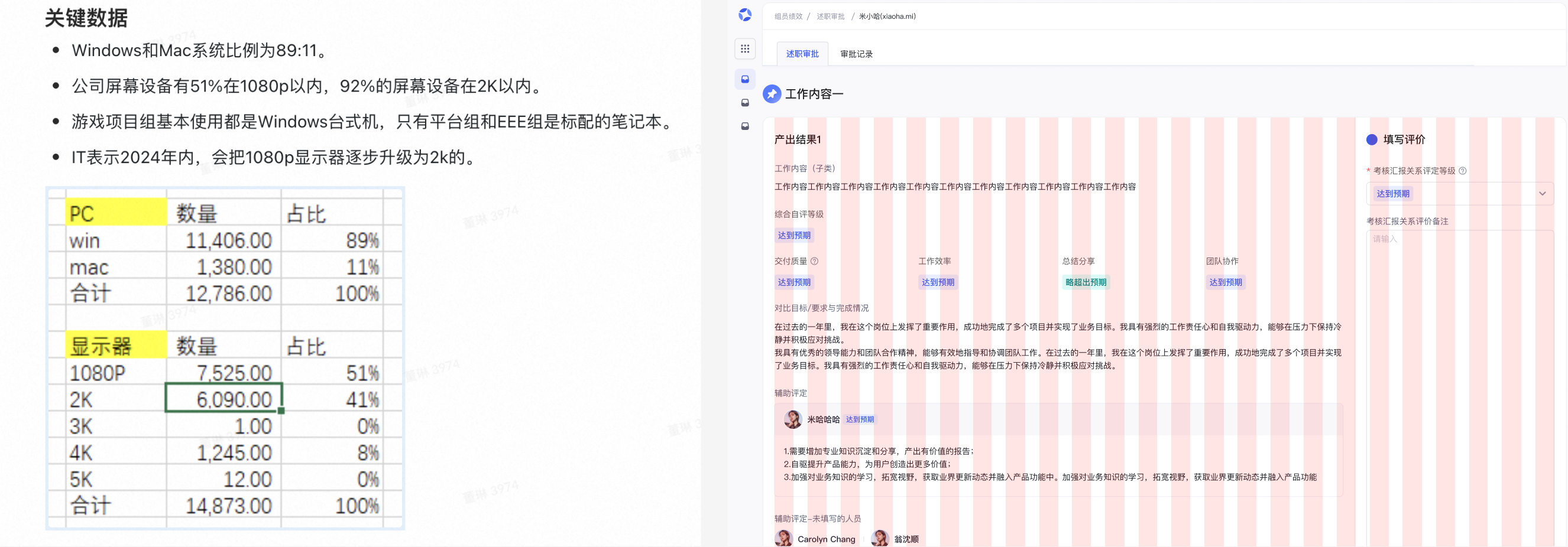Click 翁沈顺's avatar

click(880, 539)
